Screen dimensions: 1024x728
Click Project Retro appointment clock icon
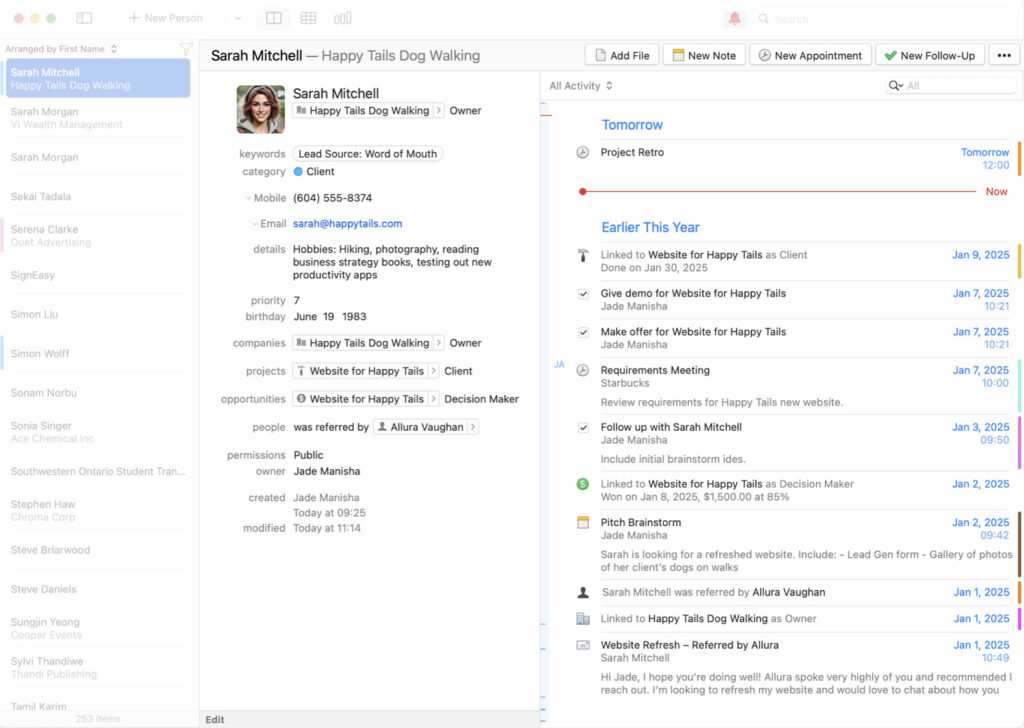583,152
